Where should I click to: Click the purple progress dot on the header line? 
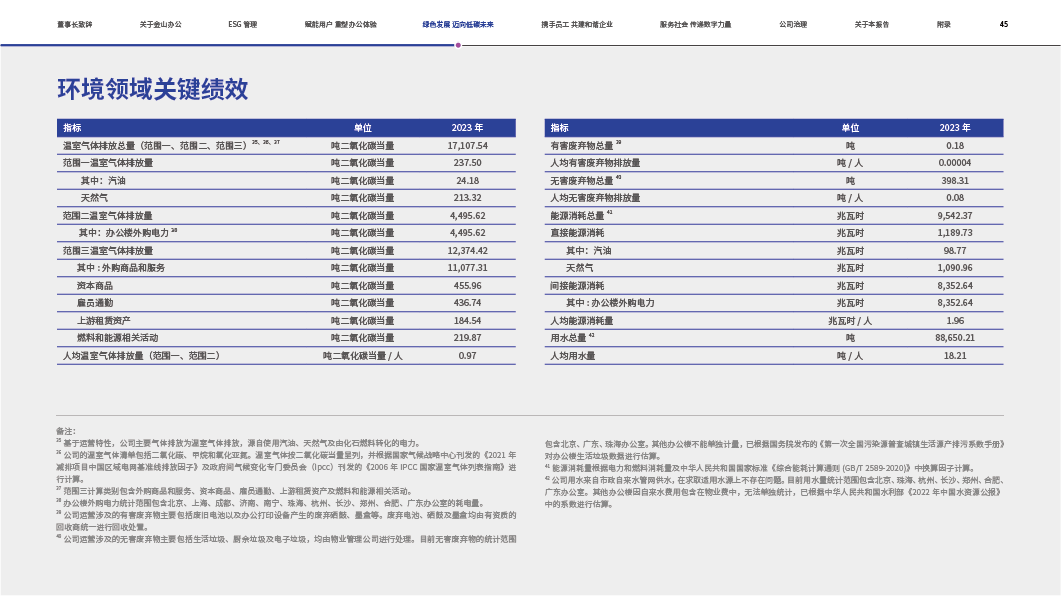click(x=458, y=45)
